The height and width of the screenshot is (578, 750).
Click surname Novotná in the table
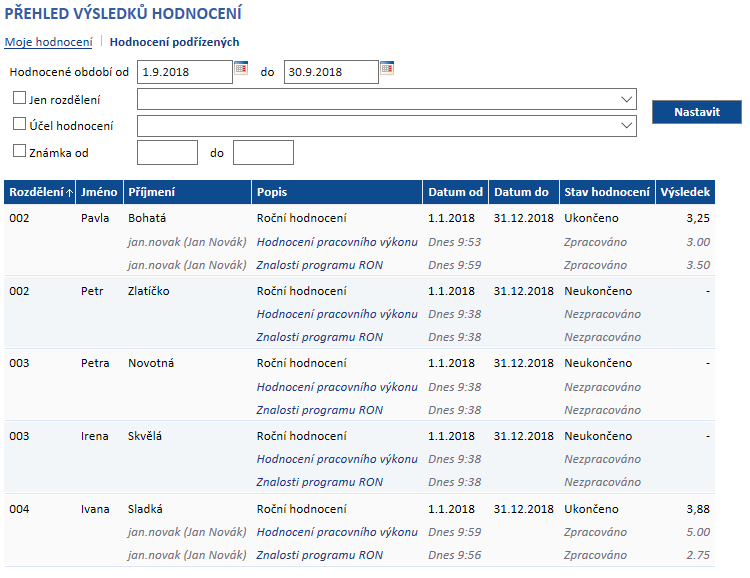click(151, 363)
